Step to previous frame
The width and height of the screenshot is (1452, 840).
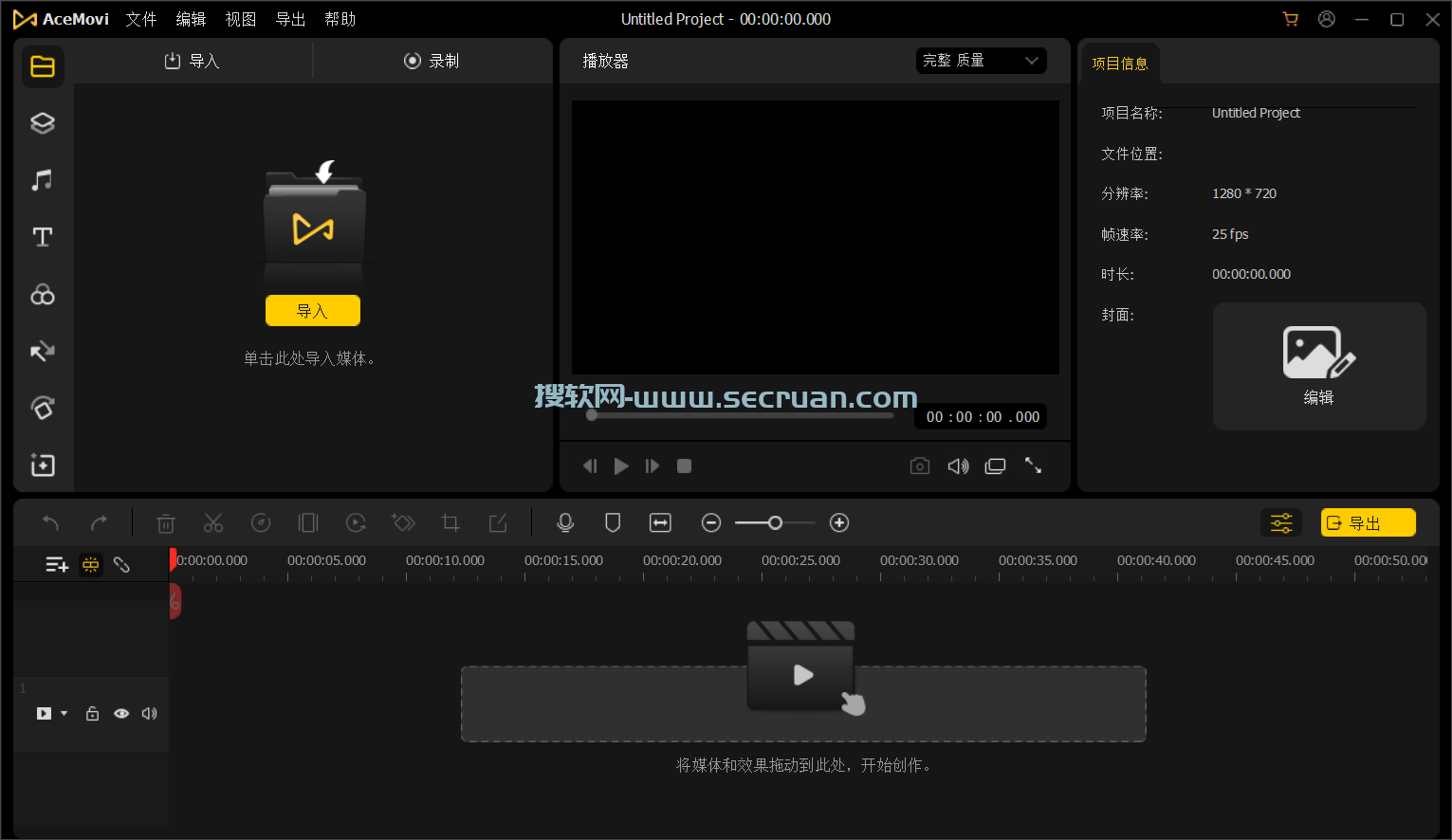(590, 466)
